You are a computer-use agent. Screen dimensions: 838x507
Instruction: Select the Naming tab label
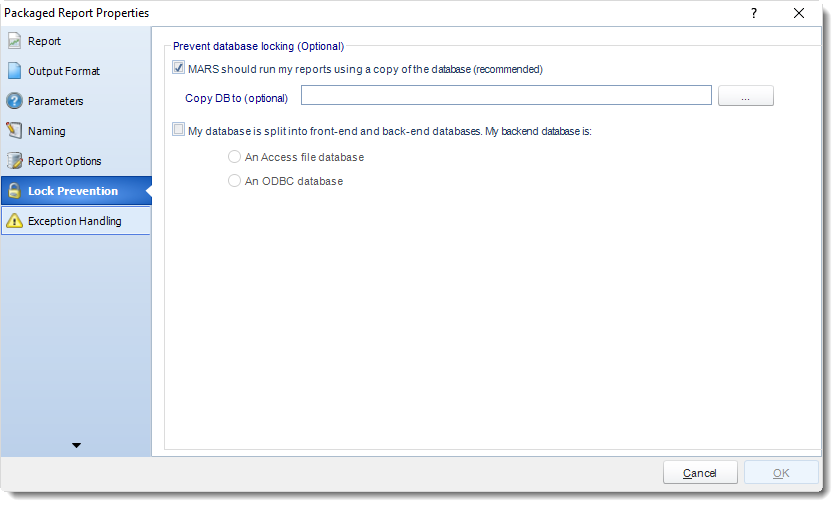tap(46, 131)
